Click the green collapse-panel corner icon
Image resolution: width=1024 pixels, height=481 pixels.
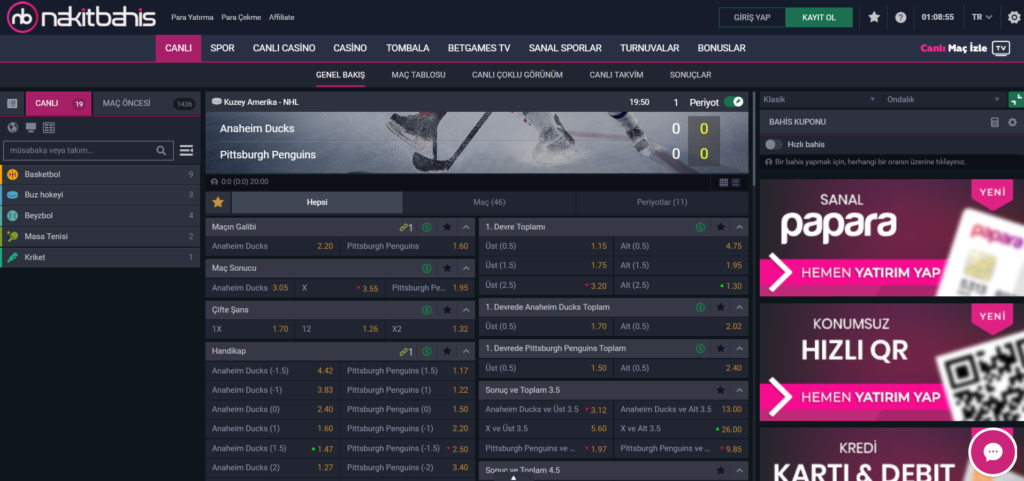(1016, 100)
